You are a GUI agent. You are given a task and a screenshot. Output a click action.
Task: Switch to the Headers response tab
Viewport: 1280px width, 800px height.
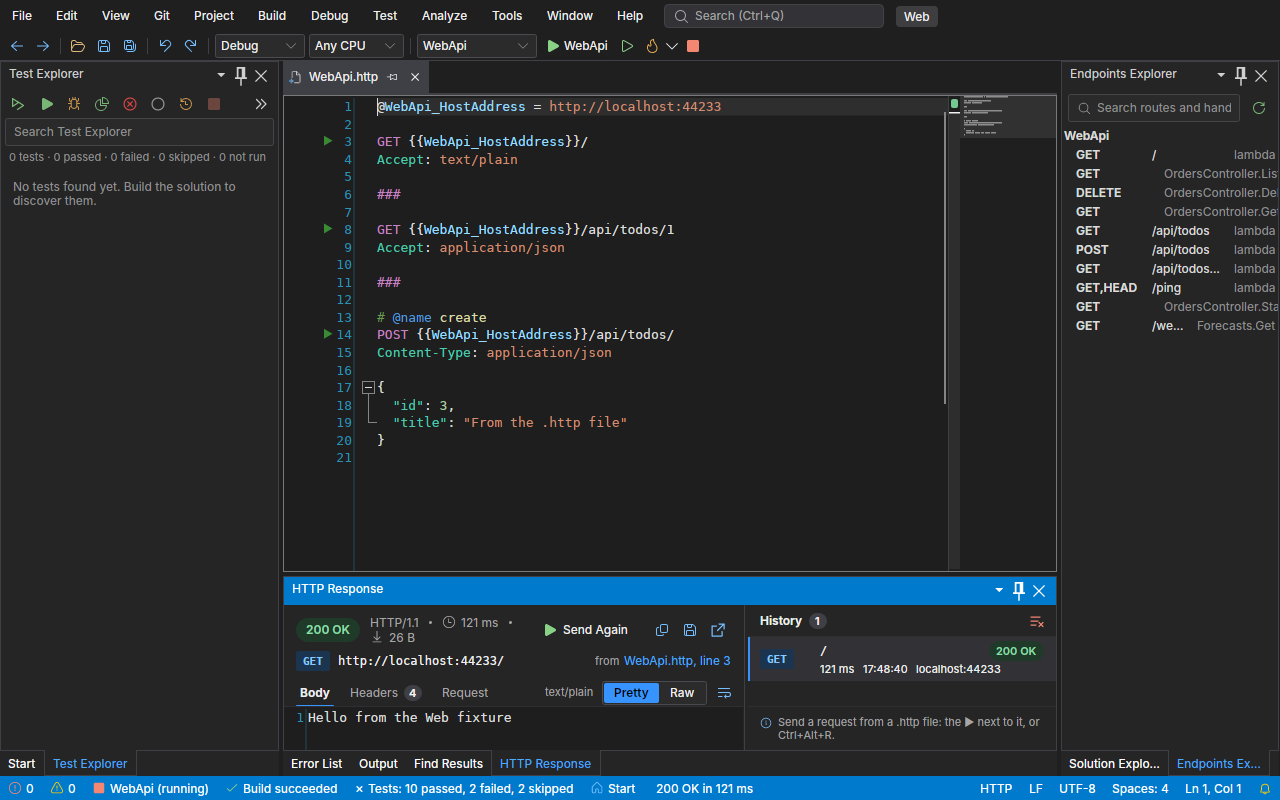(385, 693)
